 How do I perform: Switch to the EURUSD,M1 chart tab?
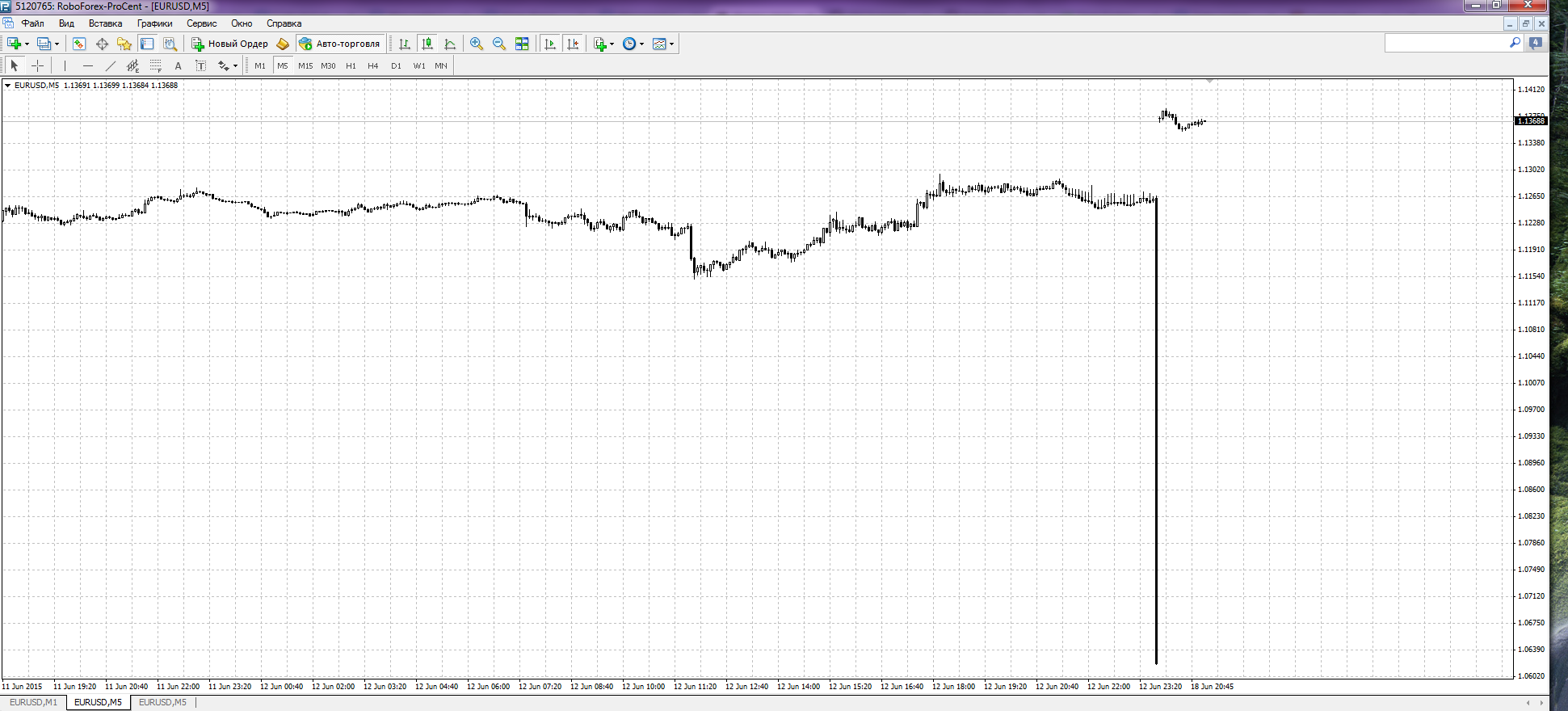(33, 703)
